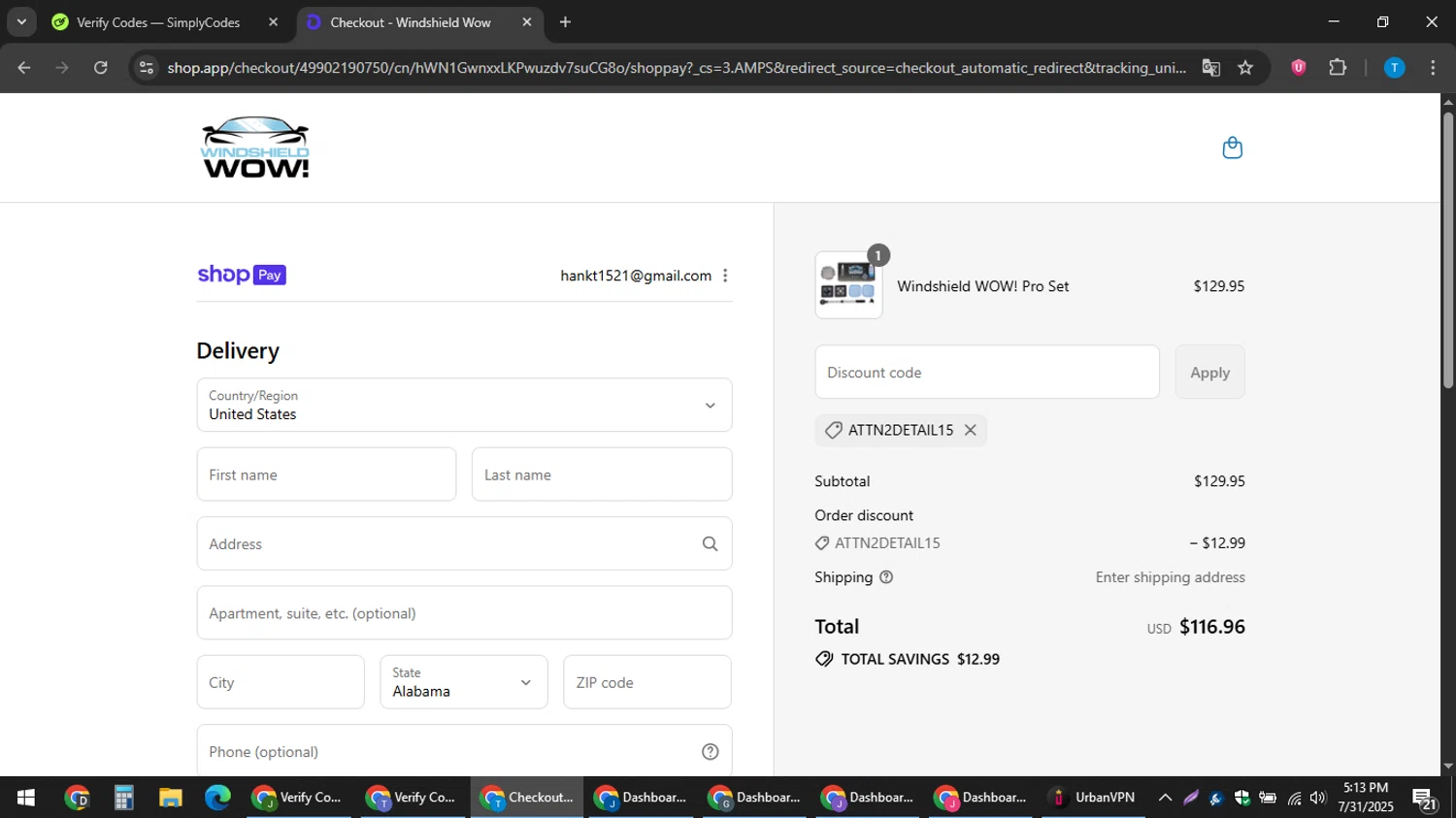Expand the Country/Region dropdown
The image size is (1456, 818).
(464, 405)
